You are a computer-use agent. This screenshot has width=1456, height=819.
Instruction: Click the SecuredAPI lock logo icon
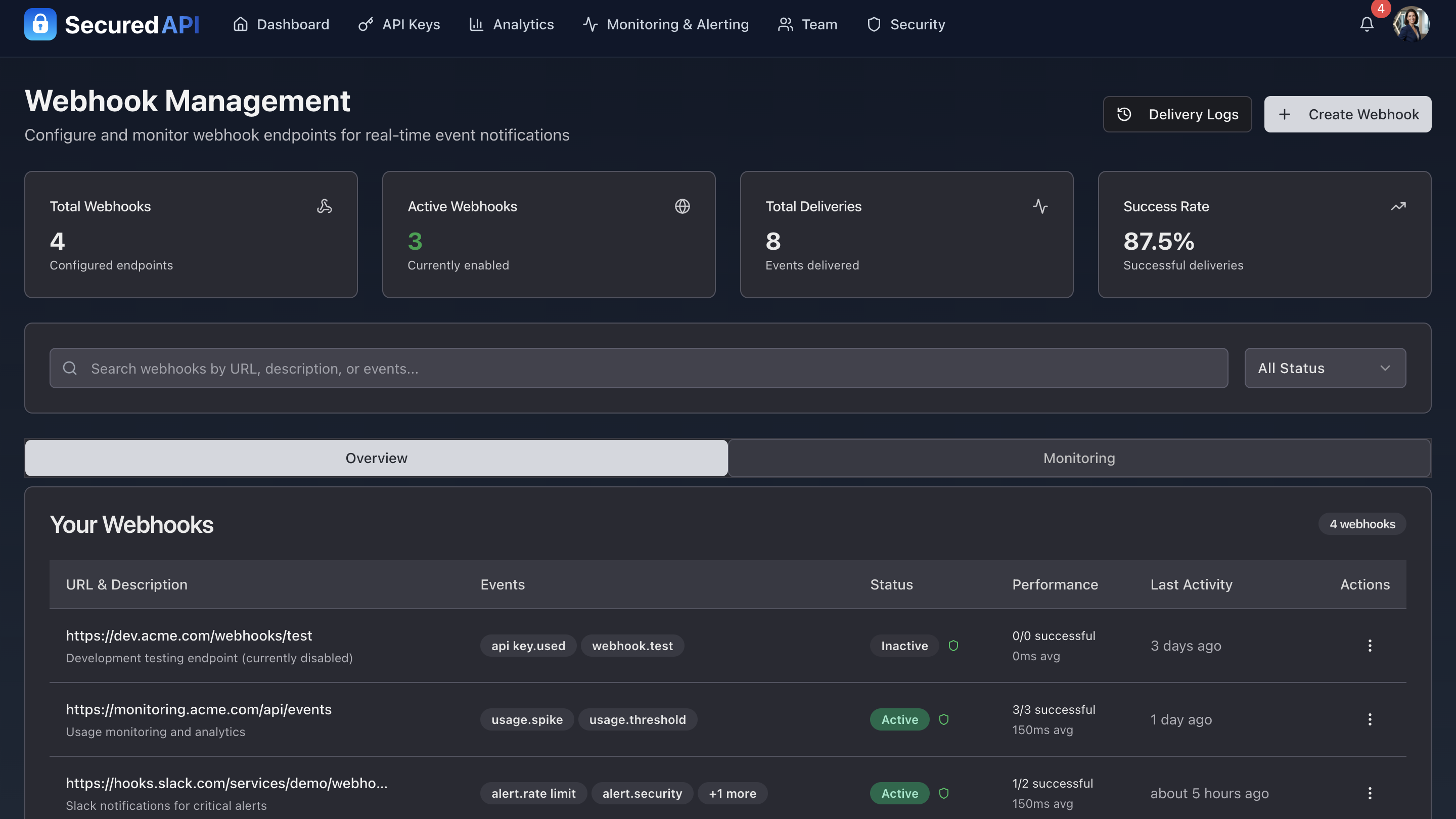click(x=40, y=24)
